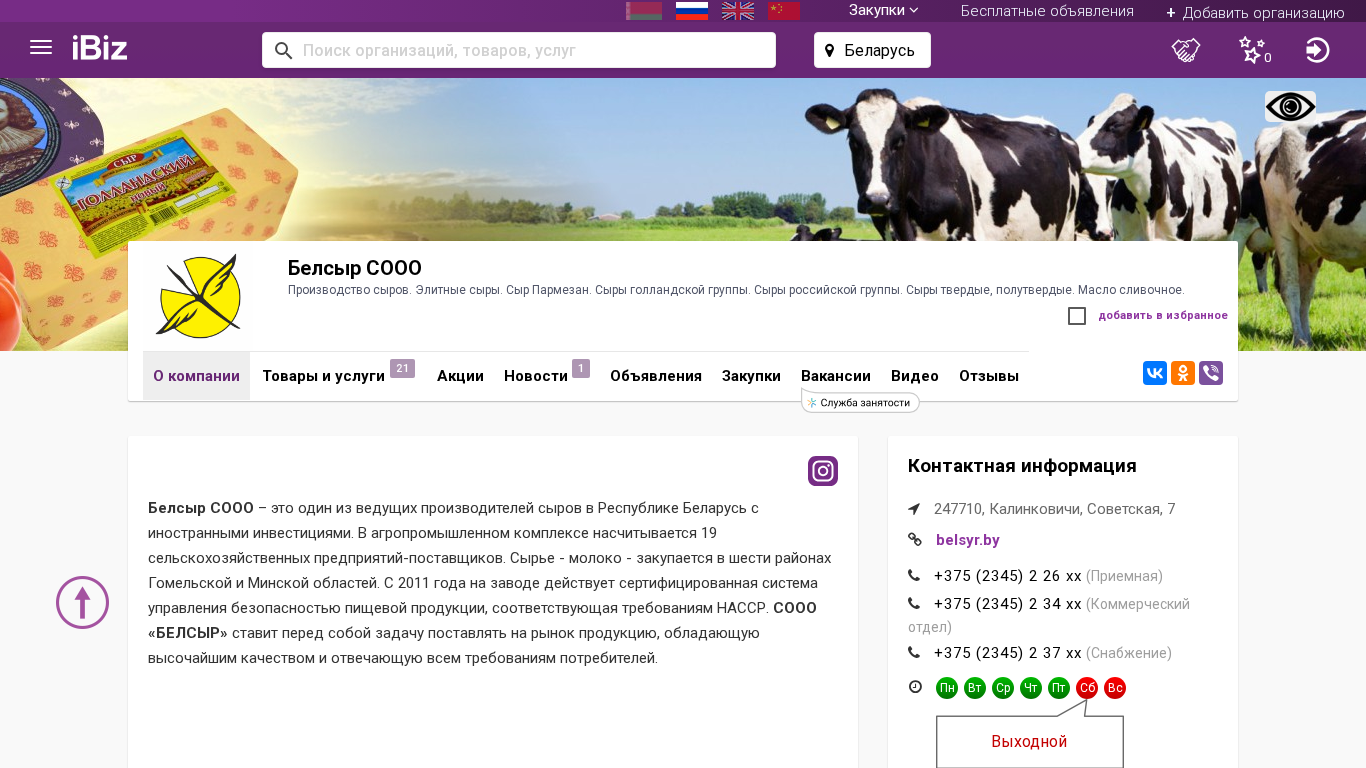Screen dimensions: 1366x768
Task: Open the Видео tab
Action: tap(915, 376)
